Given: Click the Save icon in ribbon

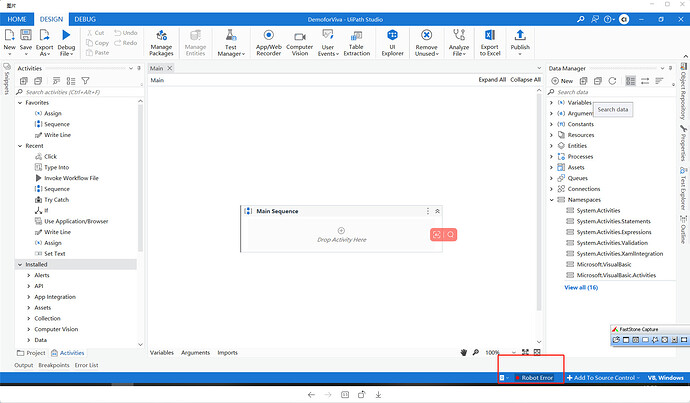Looking at the screenshot, I should [26, 35].
